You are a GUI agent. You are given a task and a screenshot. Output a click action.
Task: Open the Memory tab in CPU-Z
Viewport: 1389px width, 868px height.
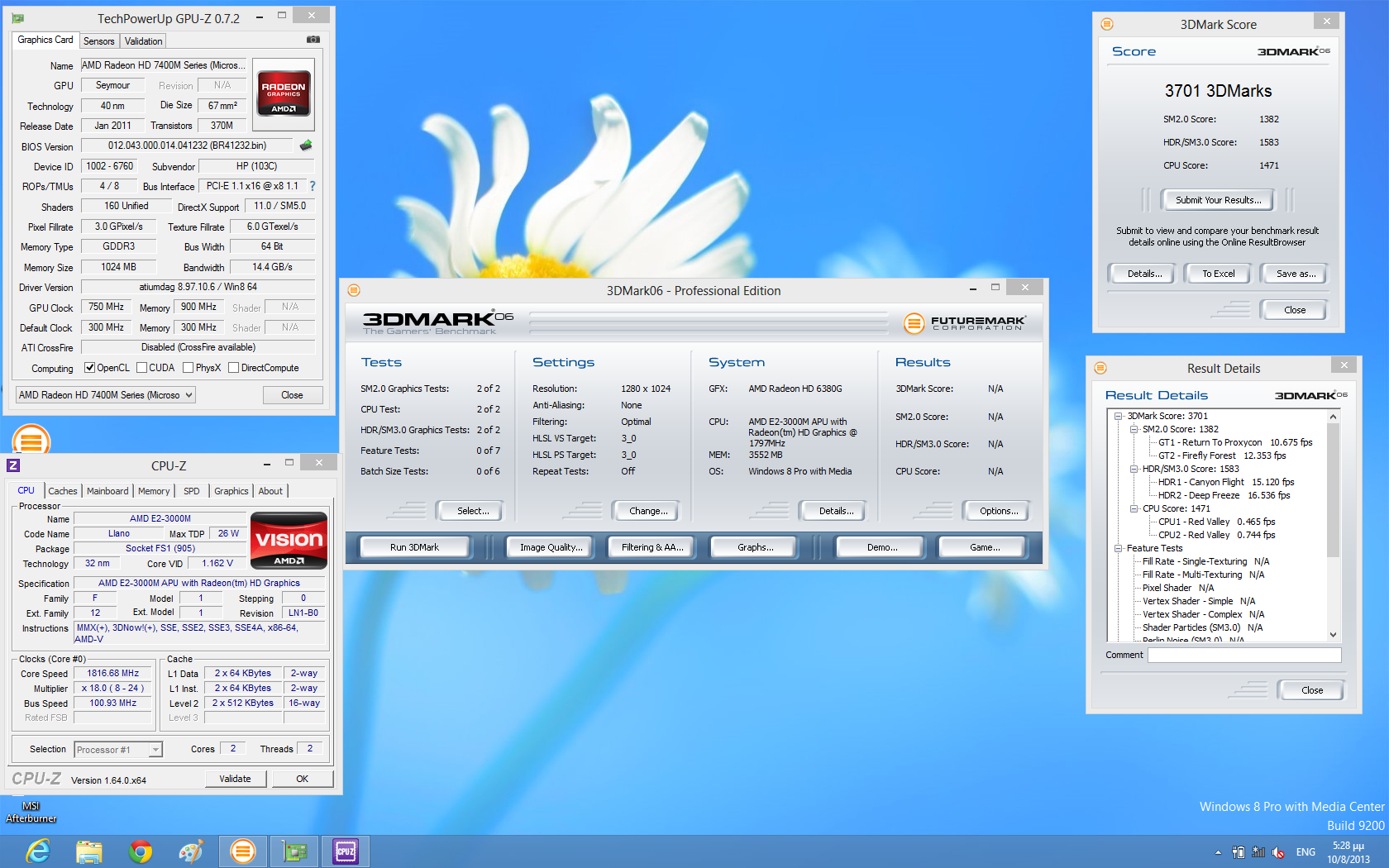point(154,491)
